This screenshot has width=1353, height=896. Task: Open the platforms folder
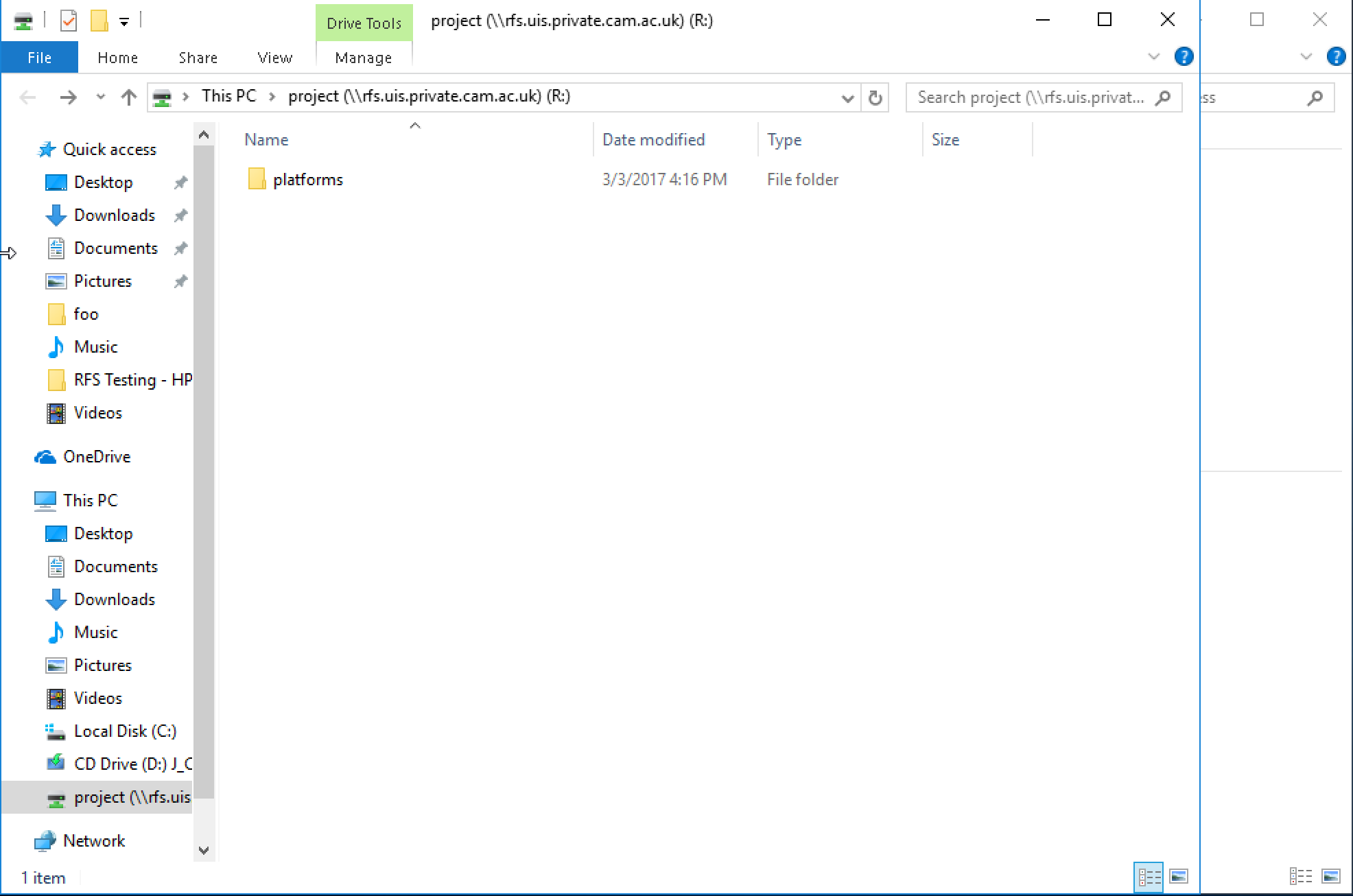pyautogui.click(x=307, y=180)
